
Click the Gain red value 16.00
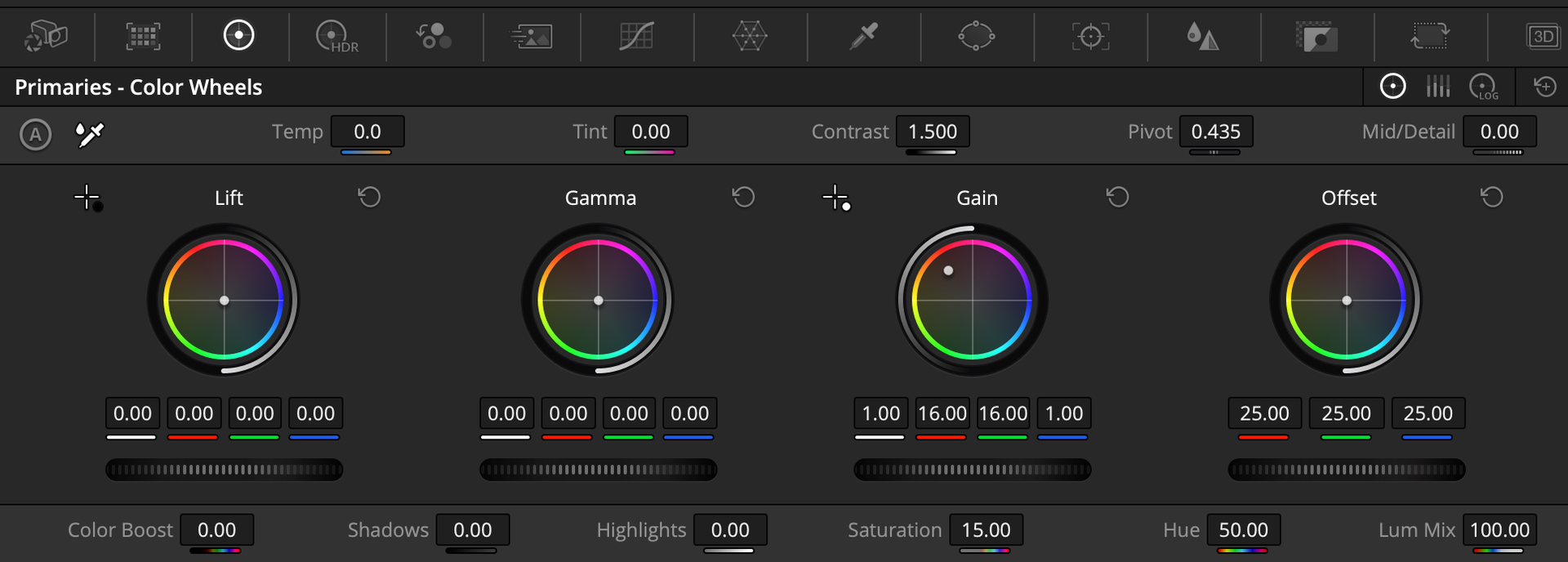point(942,413)
